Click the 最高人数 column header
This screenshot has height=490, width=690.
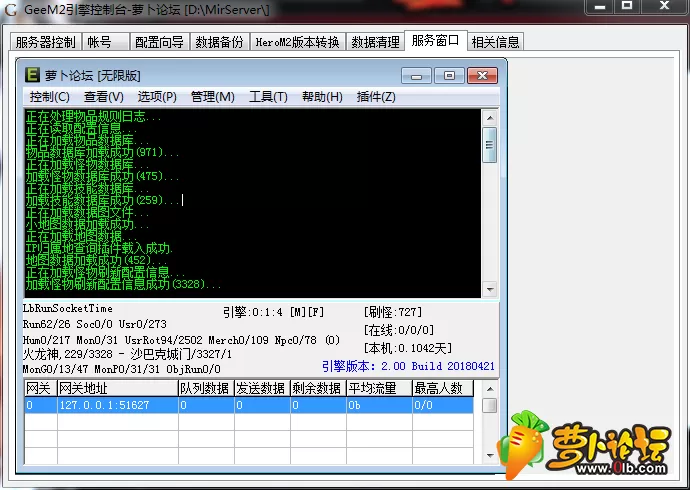point(443,388)
